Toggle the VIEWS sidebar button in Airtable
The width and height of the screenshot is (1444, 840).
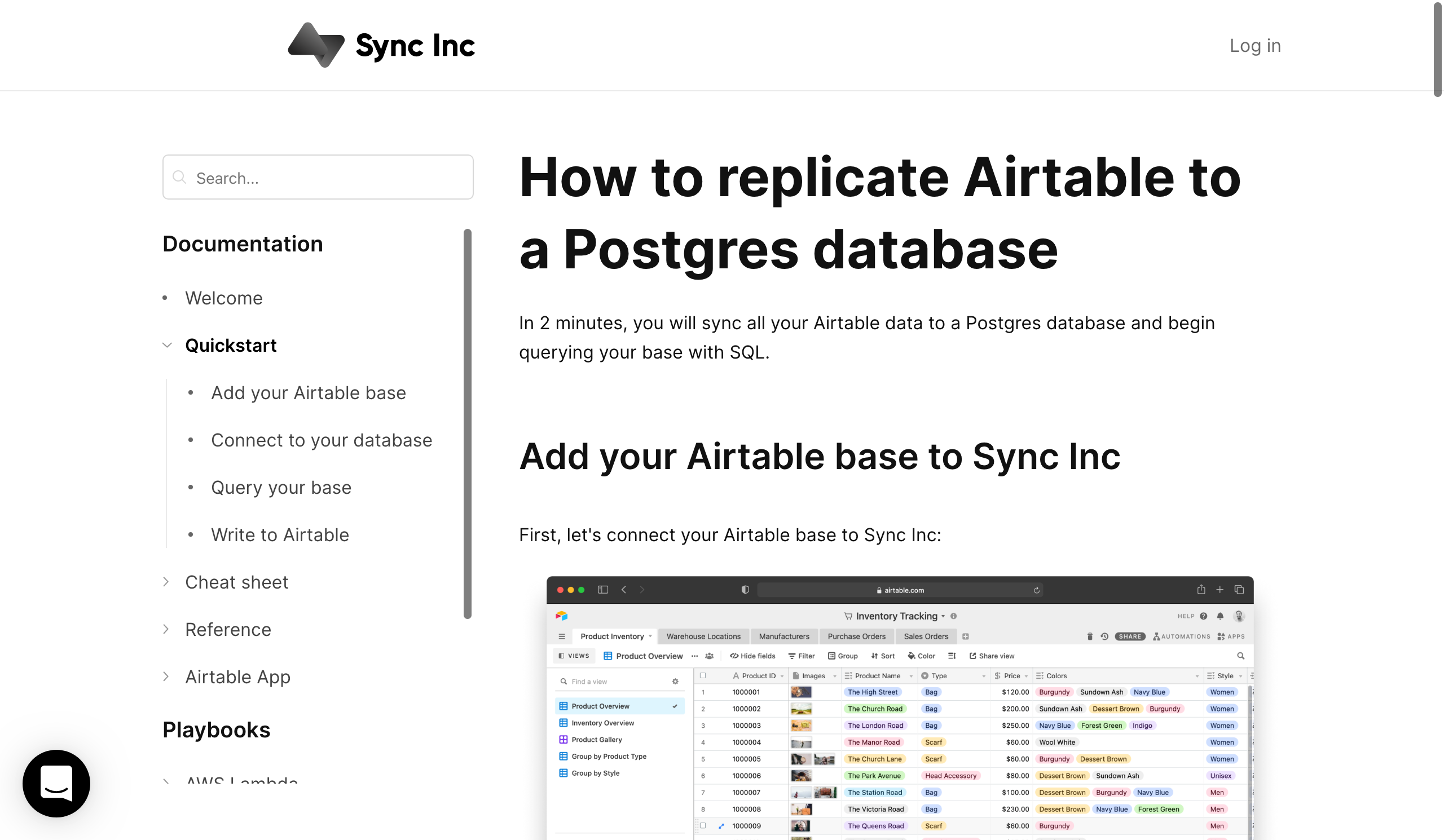click(574, 656)
